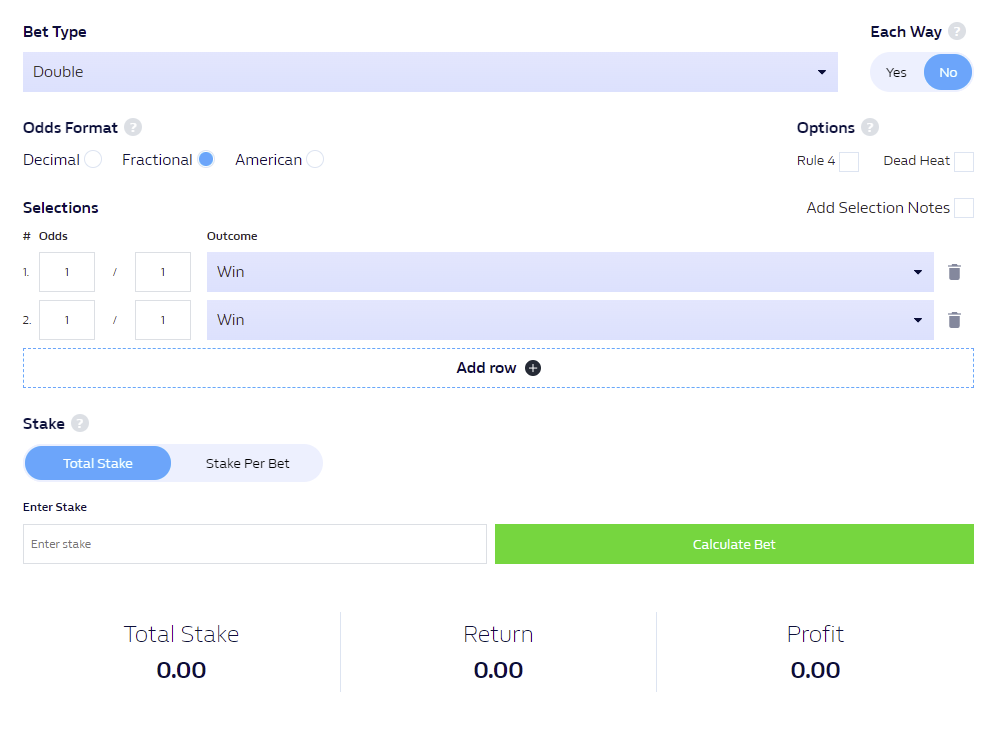Click the green Calculate Bet button
This screenshot has width=988, height=732.
[x=734, y=544]
